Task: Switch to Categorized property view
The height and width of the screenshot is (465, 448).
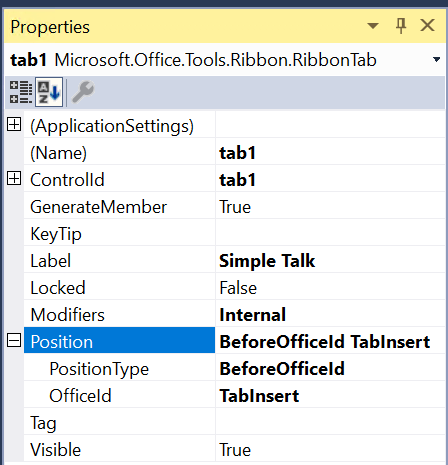Action: click(x=21, y=92)
